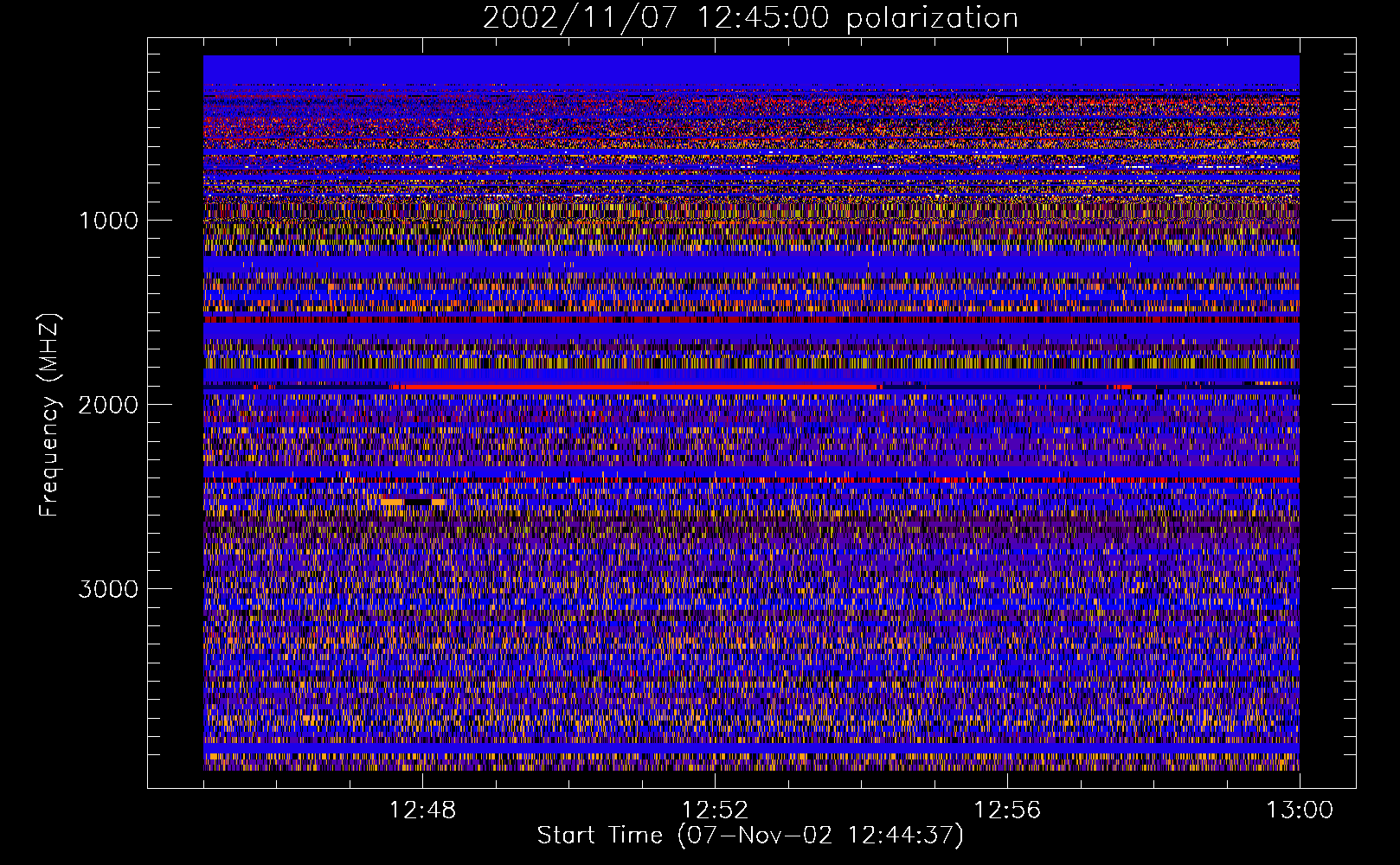Click the 12:52 time tick label
The image size is (1400, 865).
(x=715, y=811)
